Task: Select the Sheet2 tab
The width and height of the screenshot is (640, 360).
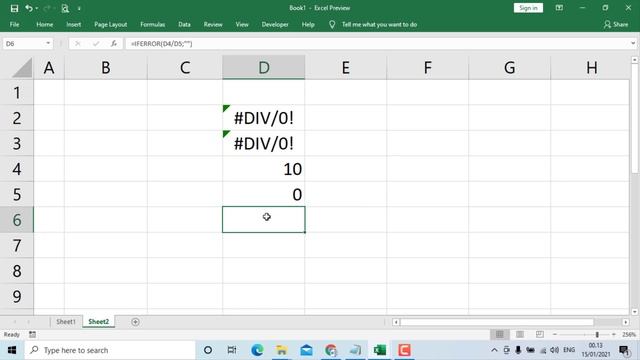Action: 98,322
